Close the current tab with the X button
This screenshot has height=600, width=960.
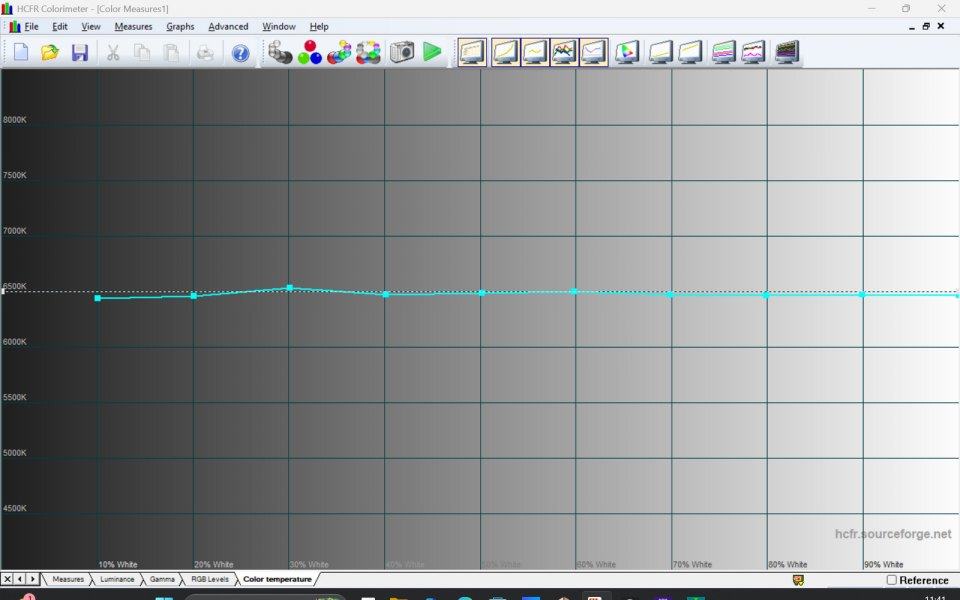(x=7, y=579)
